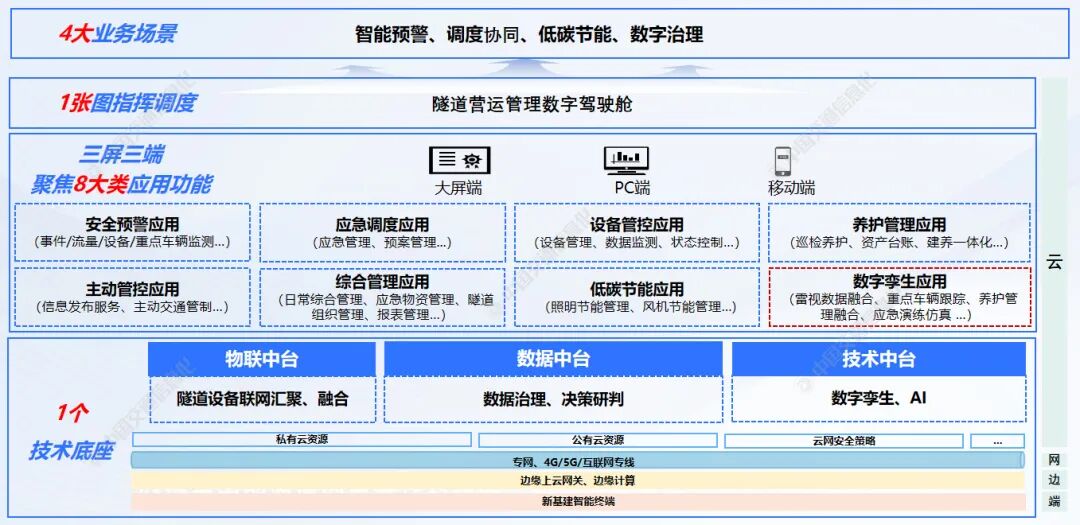
Task: Click the 1张图指挥调度 heading
Action: pos(127,103)
